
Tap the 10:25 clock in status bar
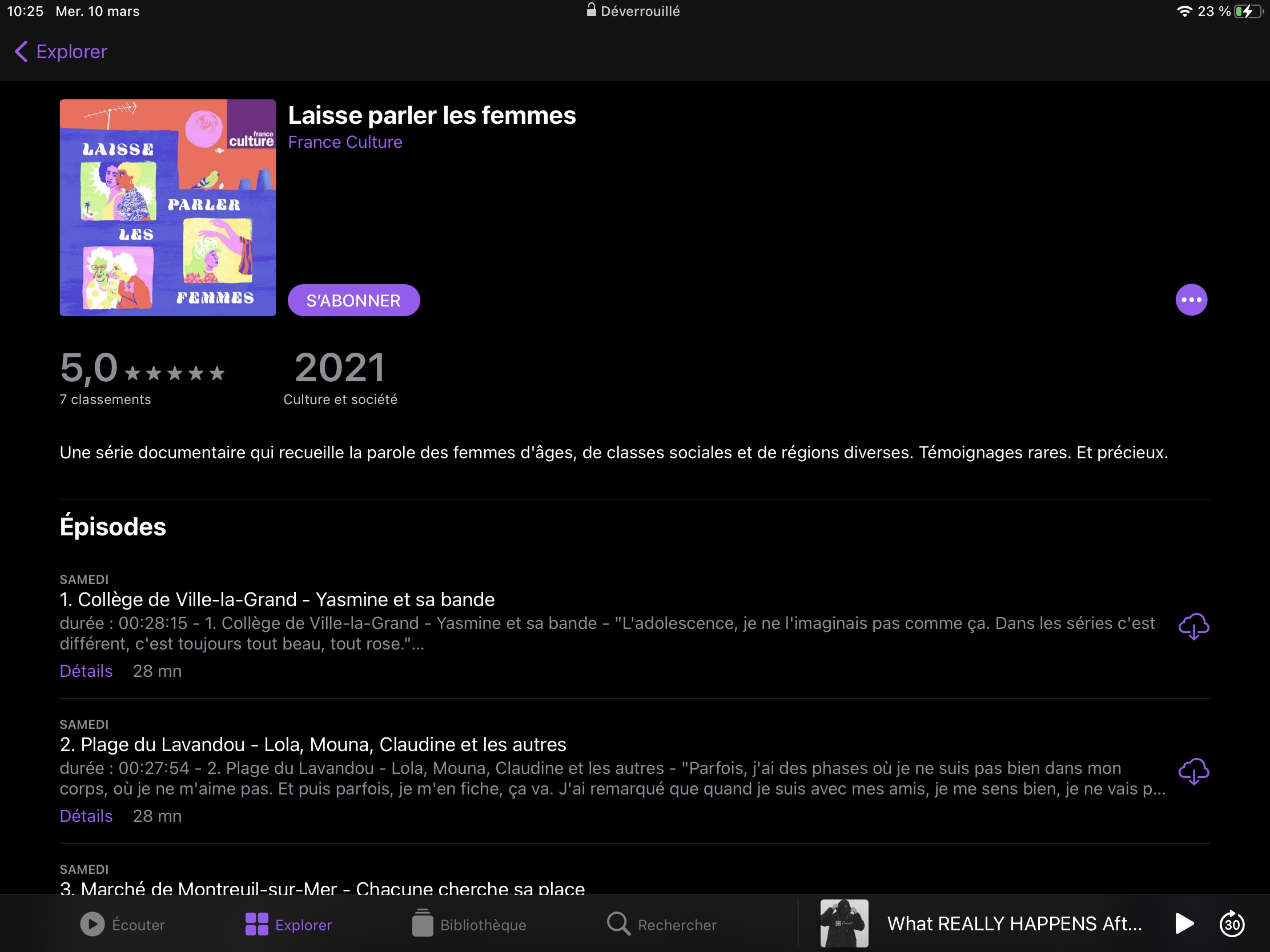coord(25,11)
